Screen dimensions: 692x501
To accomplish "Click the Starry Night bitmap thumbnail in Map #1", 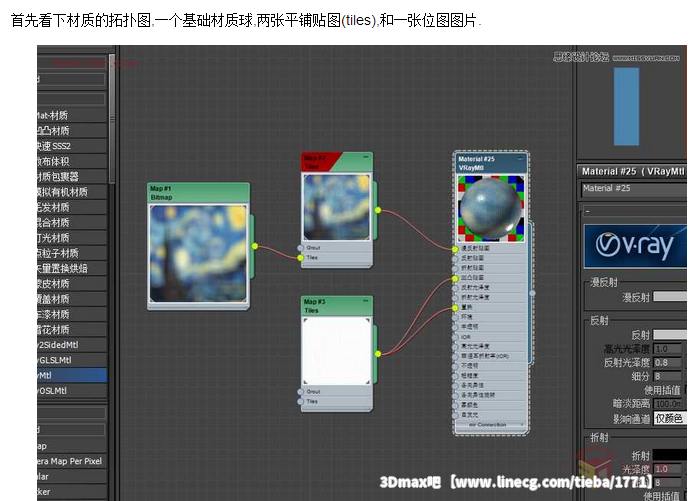I will 198,253.
